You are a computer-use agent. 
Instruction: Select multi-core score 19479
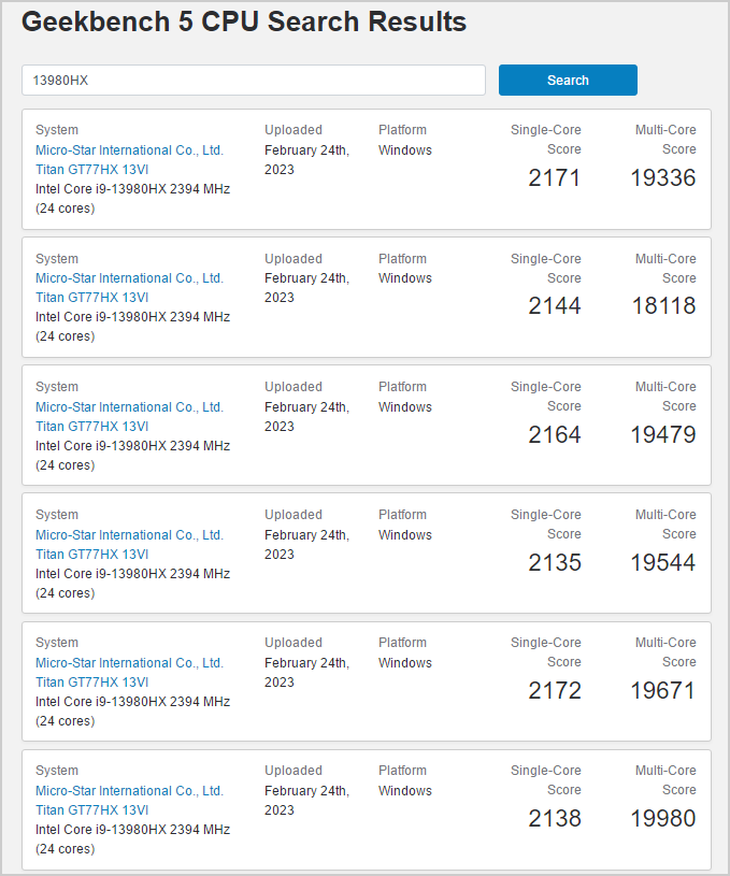[x=663, y=435]
